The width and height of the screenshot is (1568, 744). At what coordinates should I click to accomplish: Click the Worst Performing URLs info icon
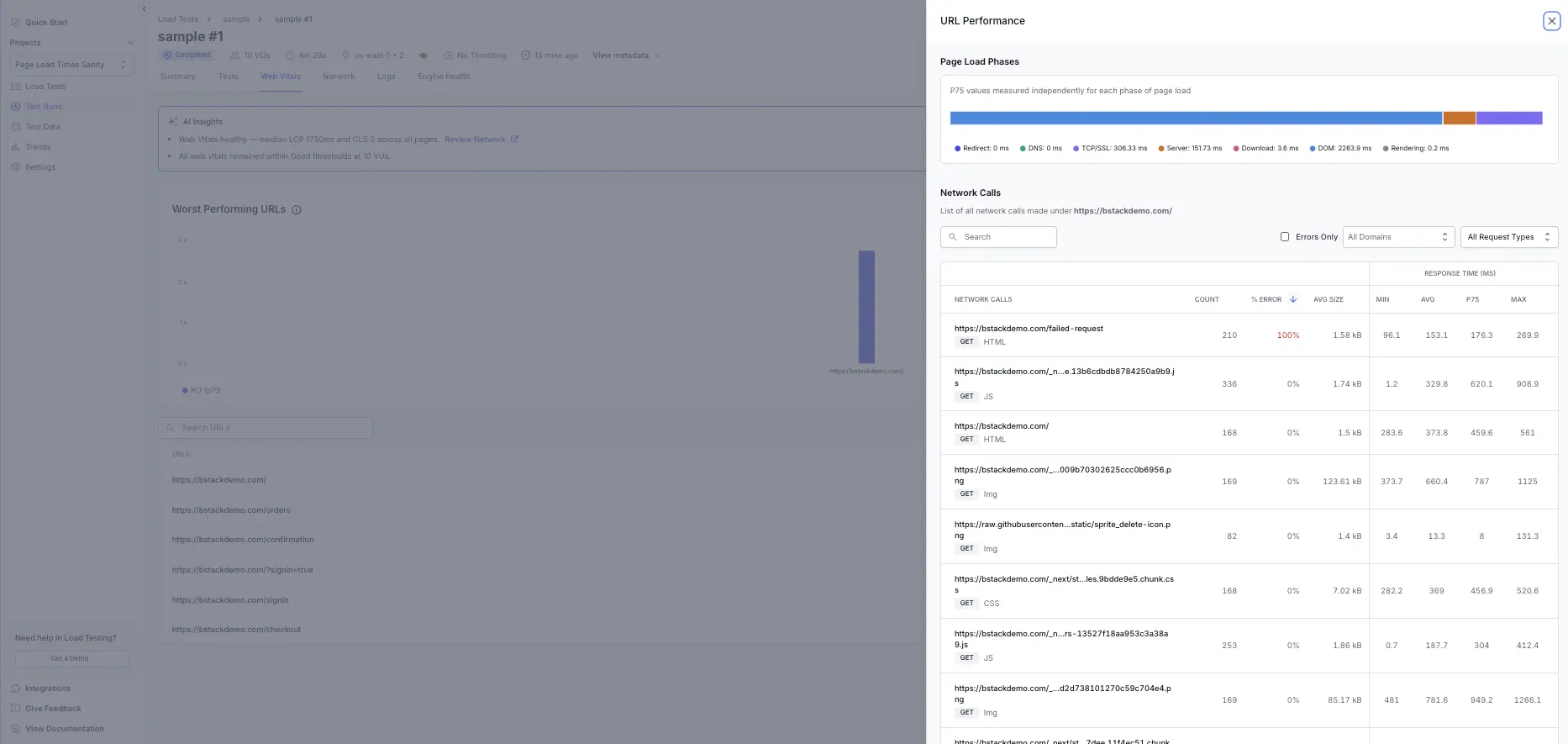click(296, 210)
